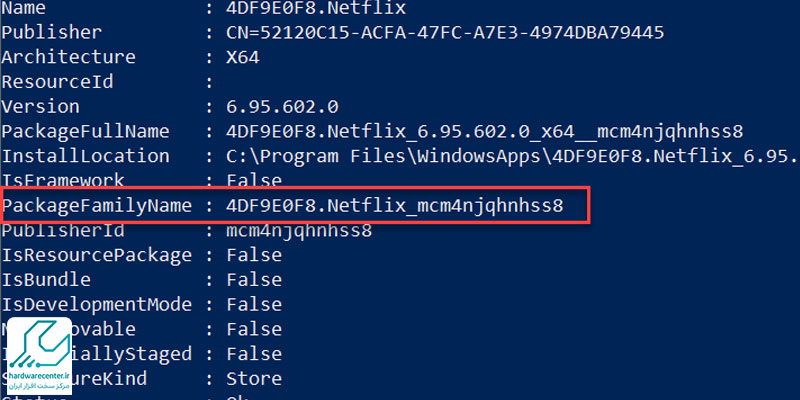
Task: Click the IsResourcePackage False value
Action: pos(254,255)
